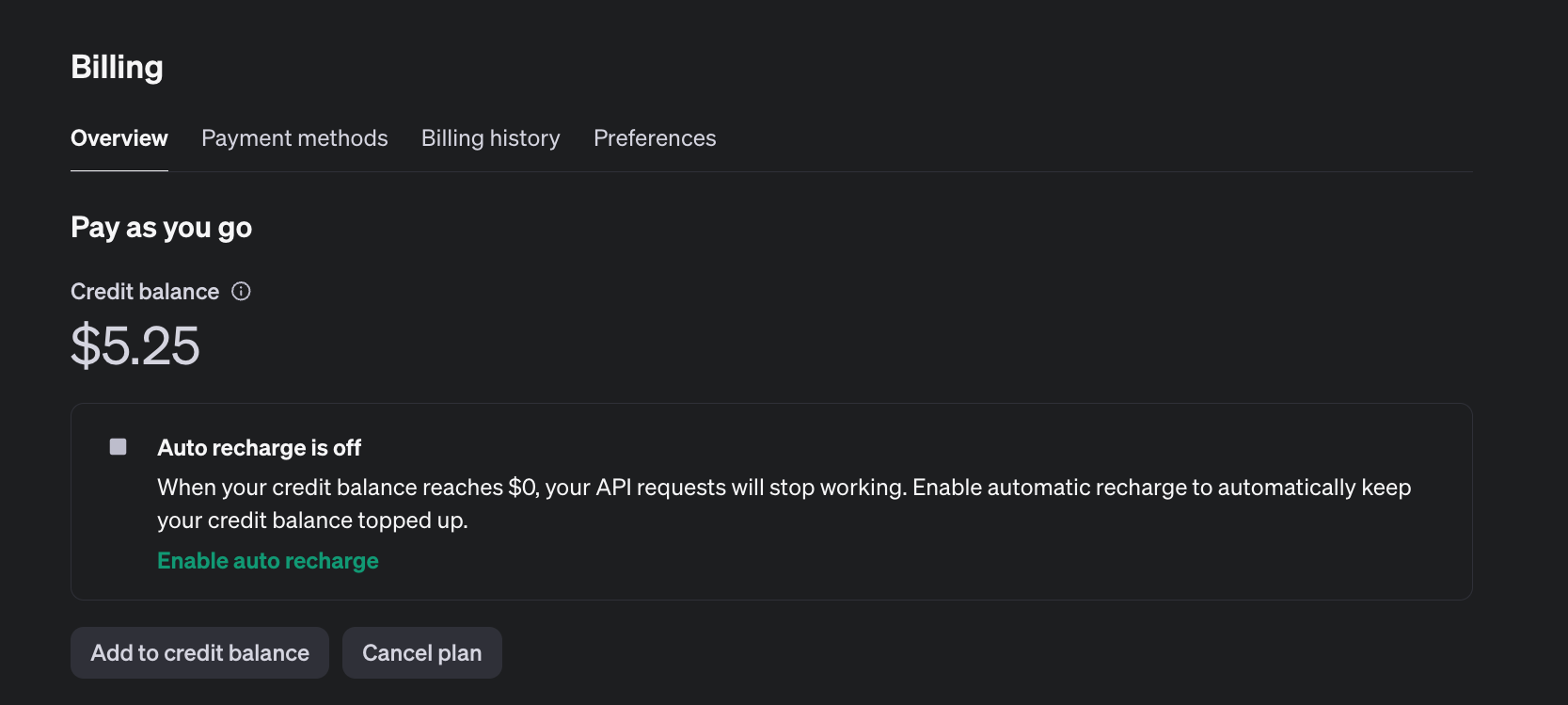Open the Payment methods tab
The image size is (1568, 705).
coord(294,138)
